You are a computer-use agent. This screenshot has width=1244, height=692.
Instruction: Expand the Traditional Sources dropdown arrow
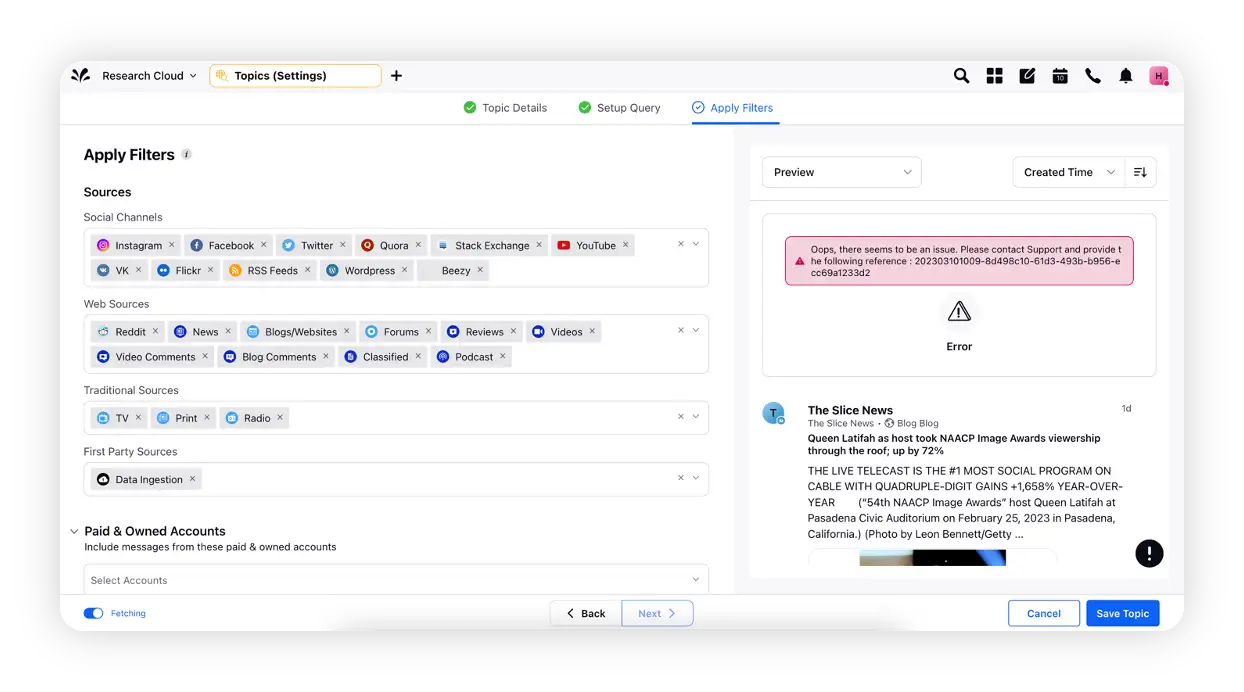click(x=696, y=417)
